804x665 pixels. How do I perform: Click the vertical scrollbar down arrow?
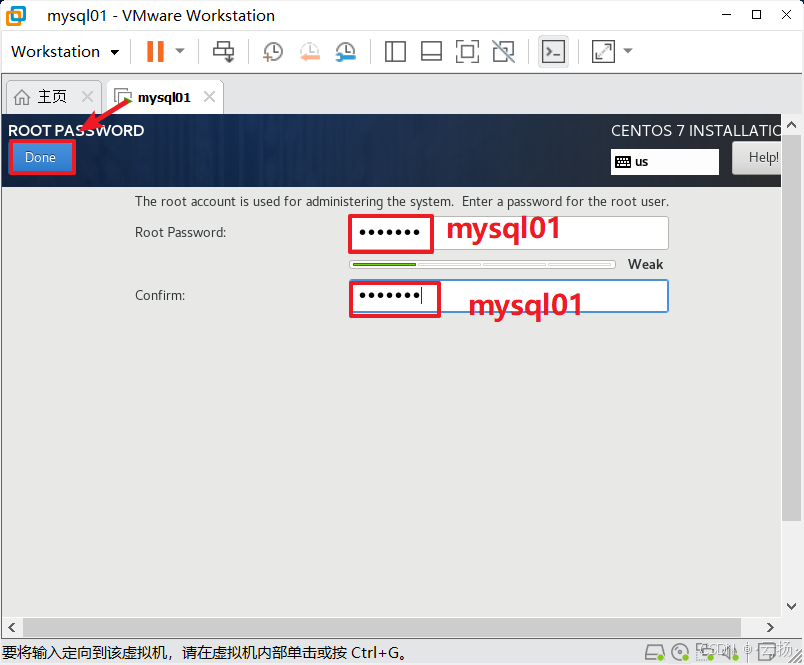[x=791, y=606]
